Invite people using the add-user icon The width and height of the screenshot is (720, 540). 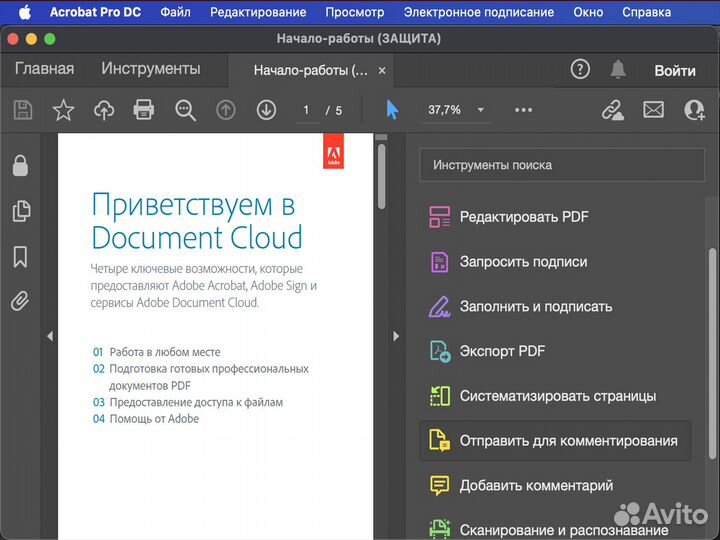[x=694, y=110]
